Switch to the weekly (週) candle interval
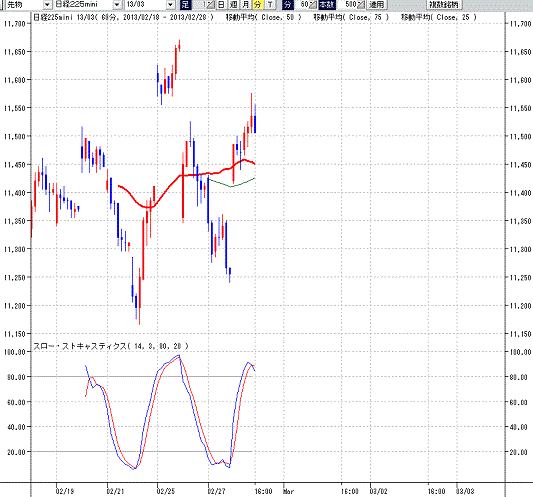The height and width of the screenshot is (497, 533). point(234,4)
